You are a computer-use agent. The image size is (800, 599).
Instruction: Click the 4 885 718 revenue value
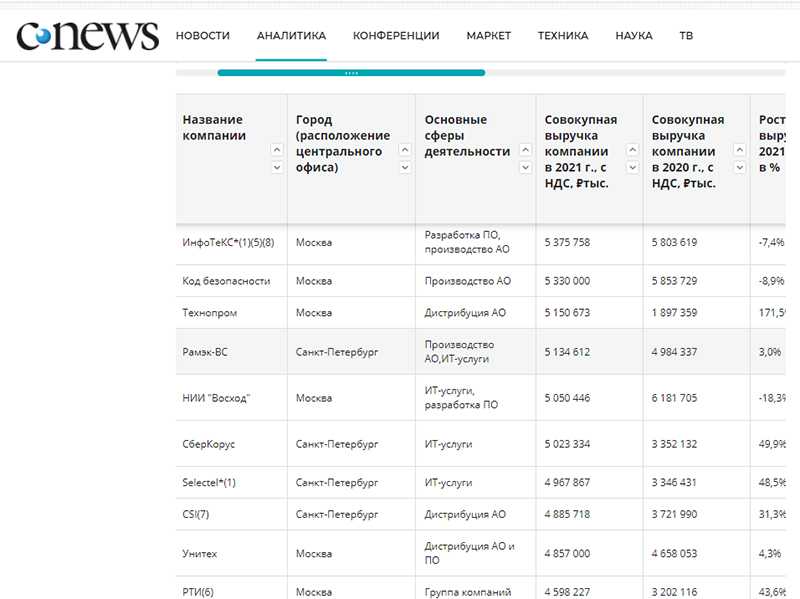click(567, 514)
